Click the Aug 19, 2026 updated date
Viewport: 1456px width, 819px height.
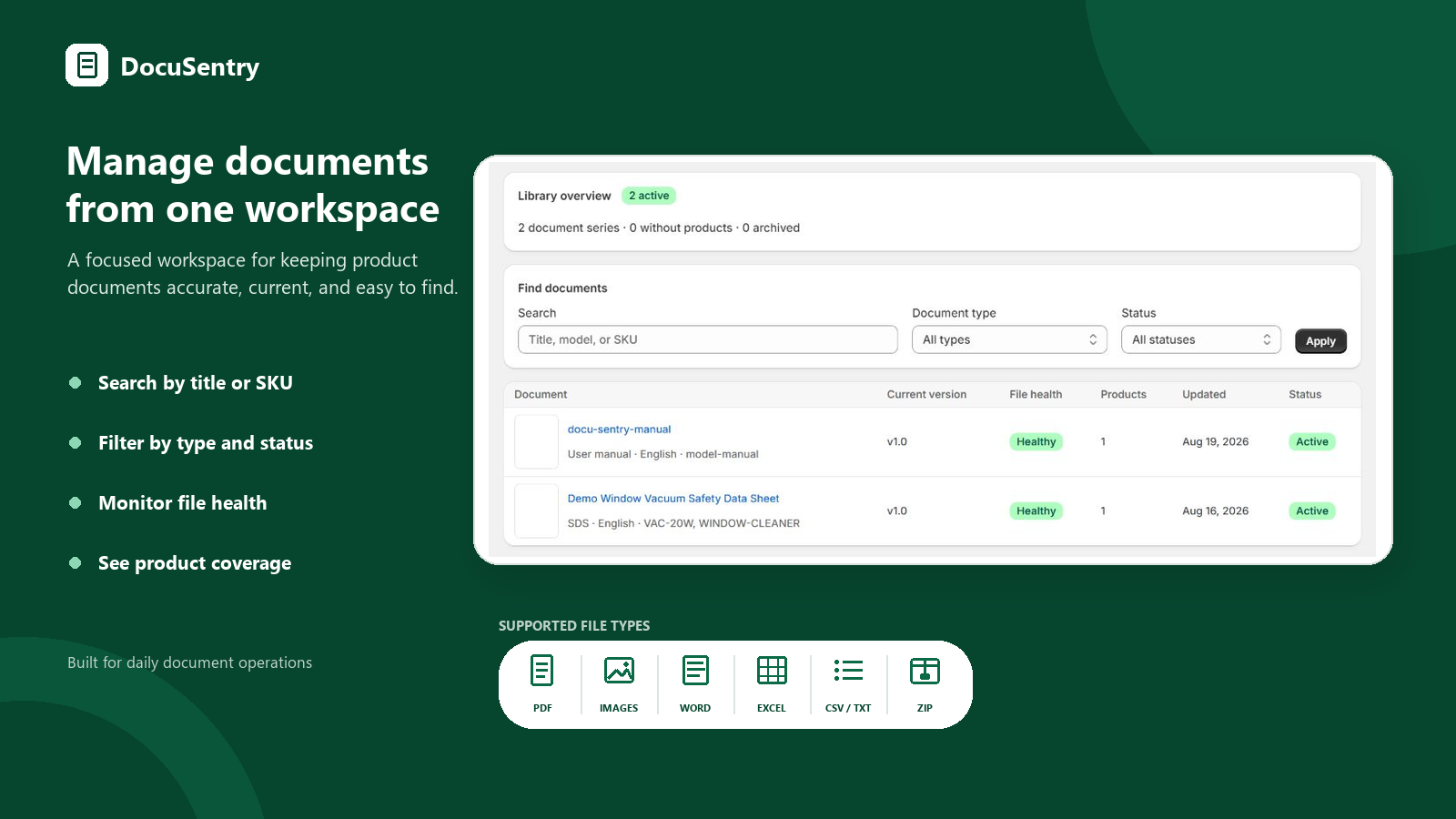click(1216, 442)
